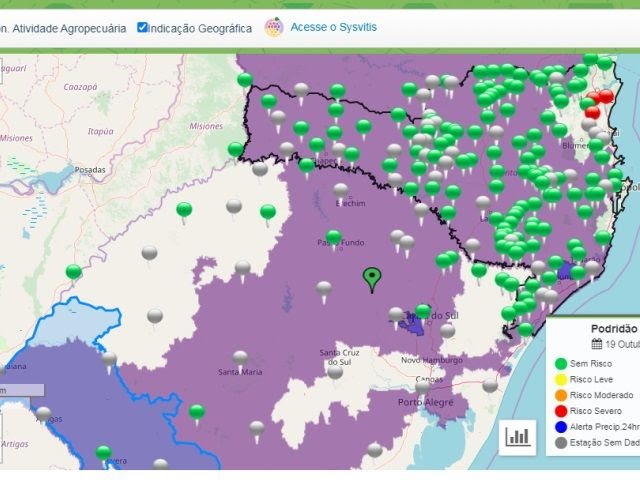This screenshot has width=640, height=480.
Task: Select gray marker east of Porto Alegre
Action: tap(490, 385)
